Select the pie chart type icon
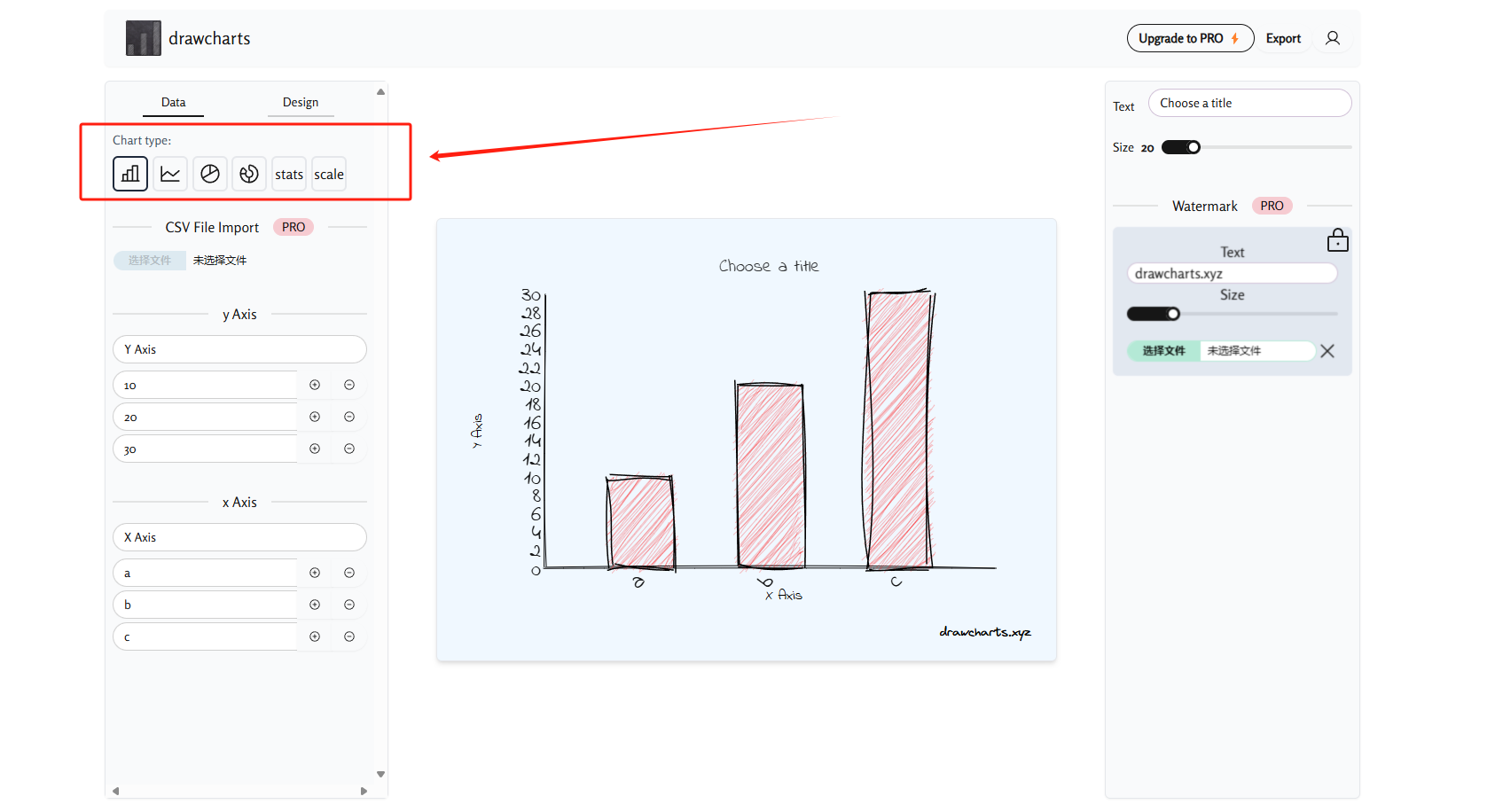This screenshot has width=1495, height=812. click(210, 174)
